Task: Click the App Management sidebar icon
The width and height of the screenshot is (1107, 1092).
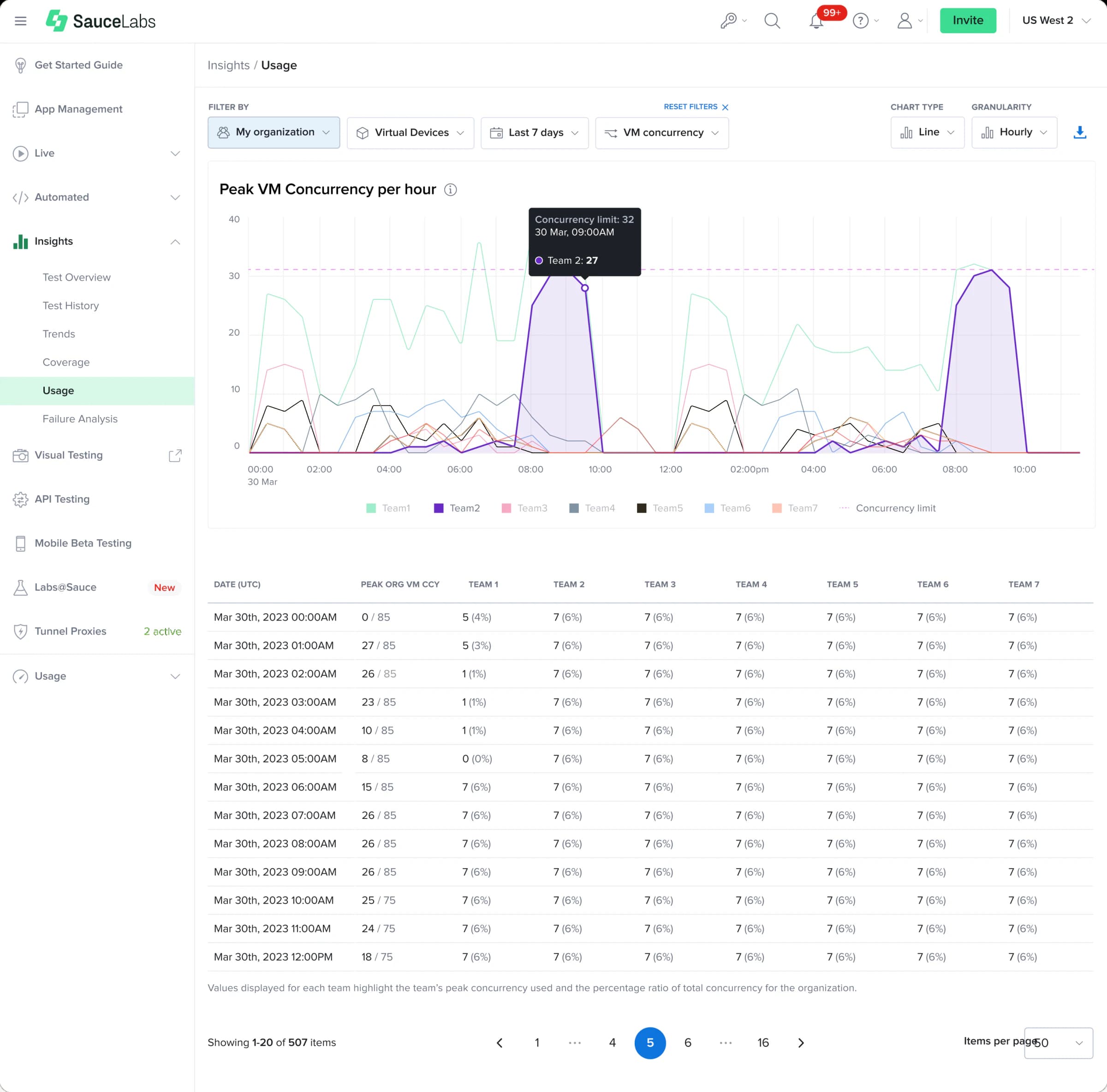Action: coord(21,109)
